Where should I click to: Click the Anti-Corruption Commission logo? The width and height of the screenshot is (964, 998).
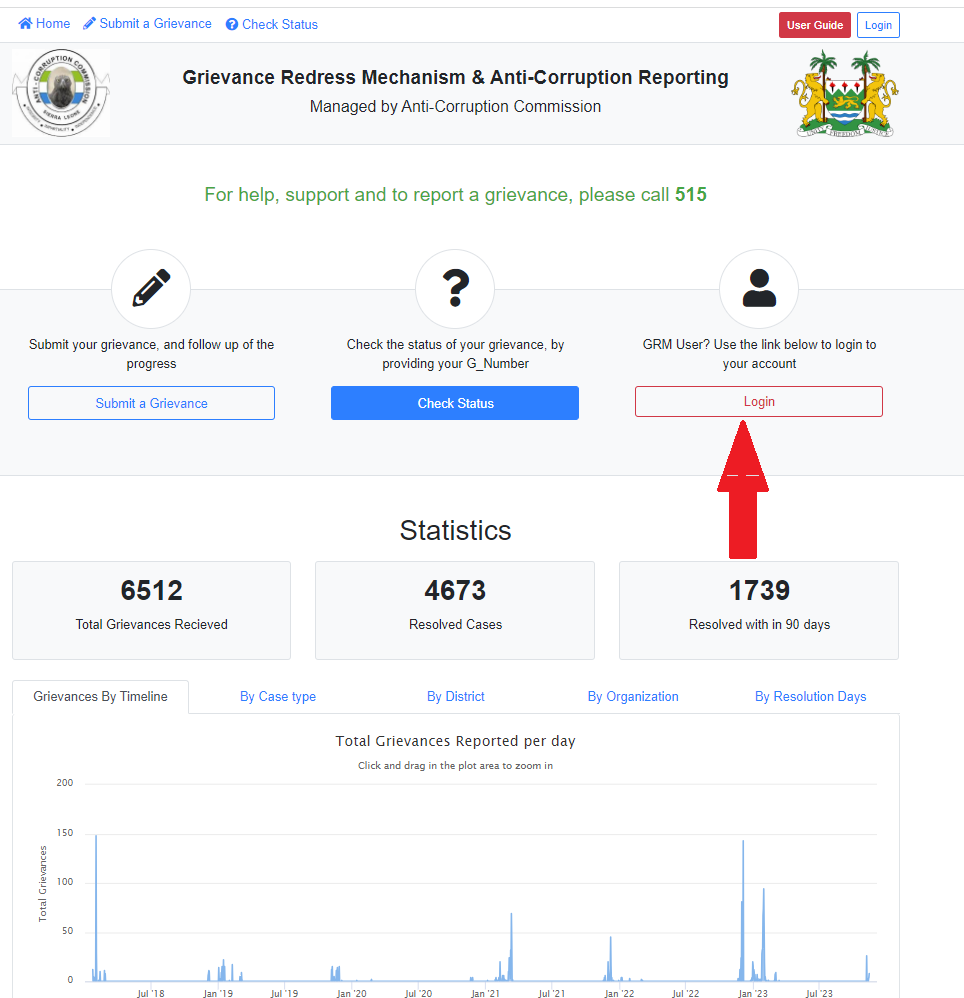61,93
